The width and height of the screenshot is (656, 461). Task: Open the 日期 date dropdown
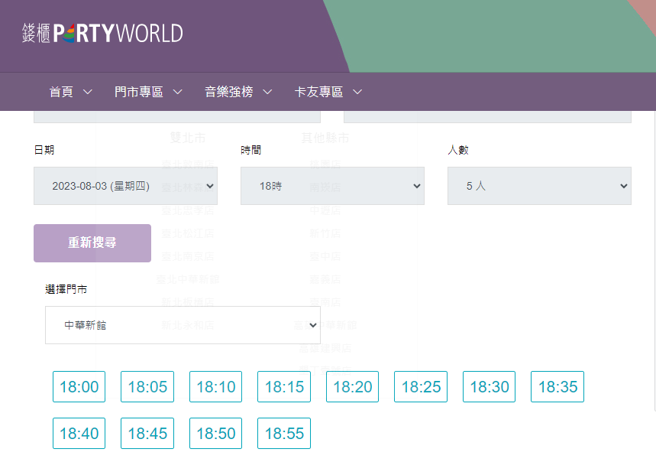(x=125, y=186)
